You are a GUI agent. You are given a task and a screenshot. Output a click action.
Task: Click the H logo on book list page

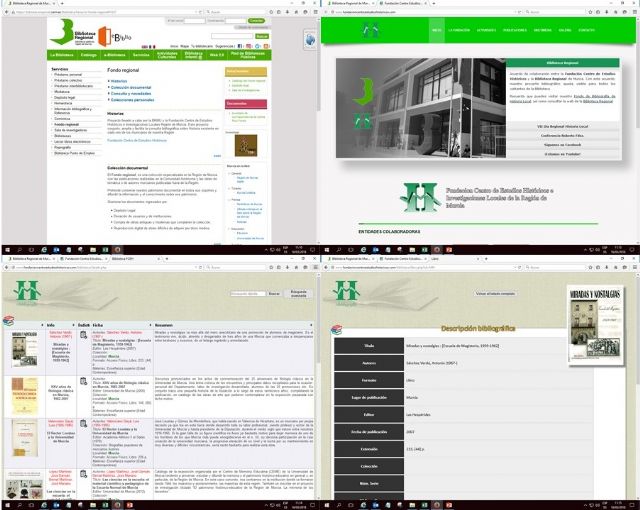coord(27,293)
